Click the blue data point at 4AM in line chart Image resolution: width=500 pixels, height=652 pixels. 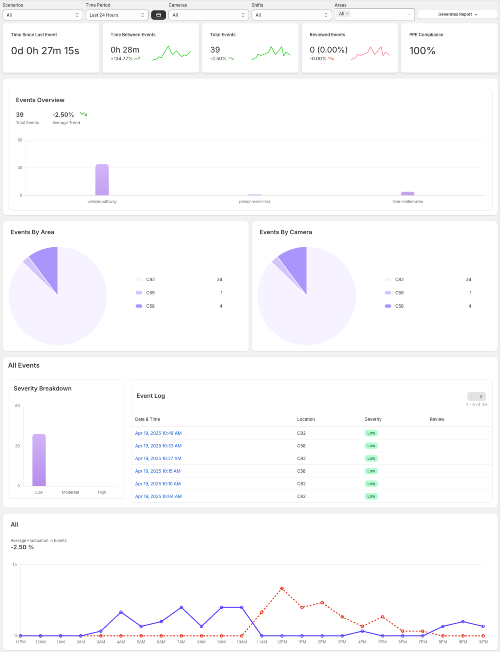(121, 612)
